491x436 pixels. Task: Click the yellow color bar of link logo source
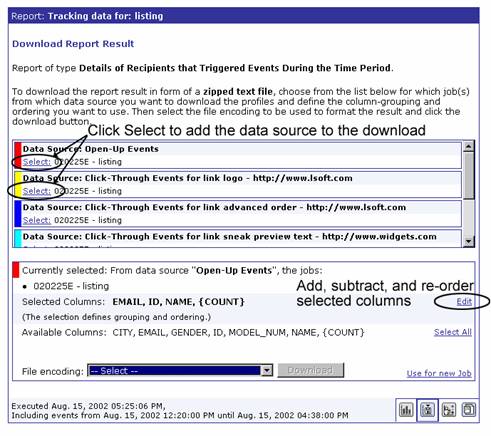pos(18,184)
